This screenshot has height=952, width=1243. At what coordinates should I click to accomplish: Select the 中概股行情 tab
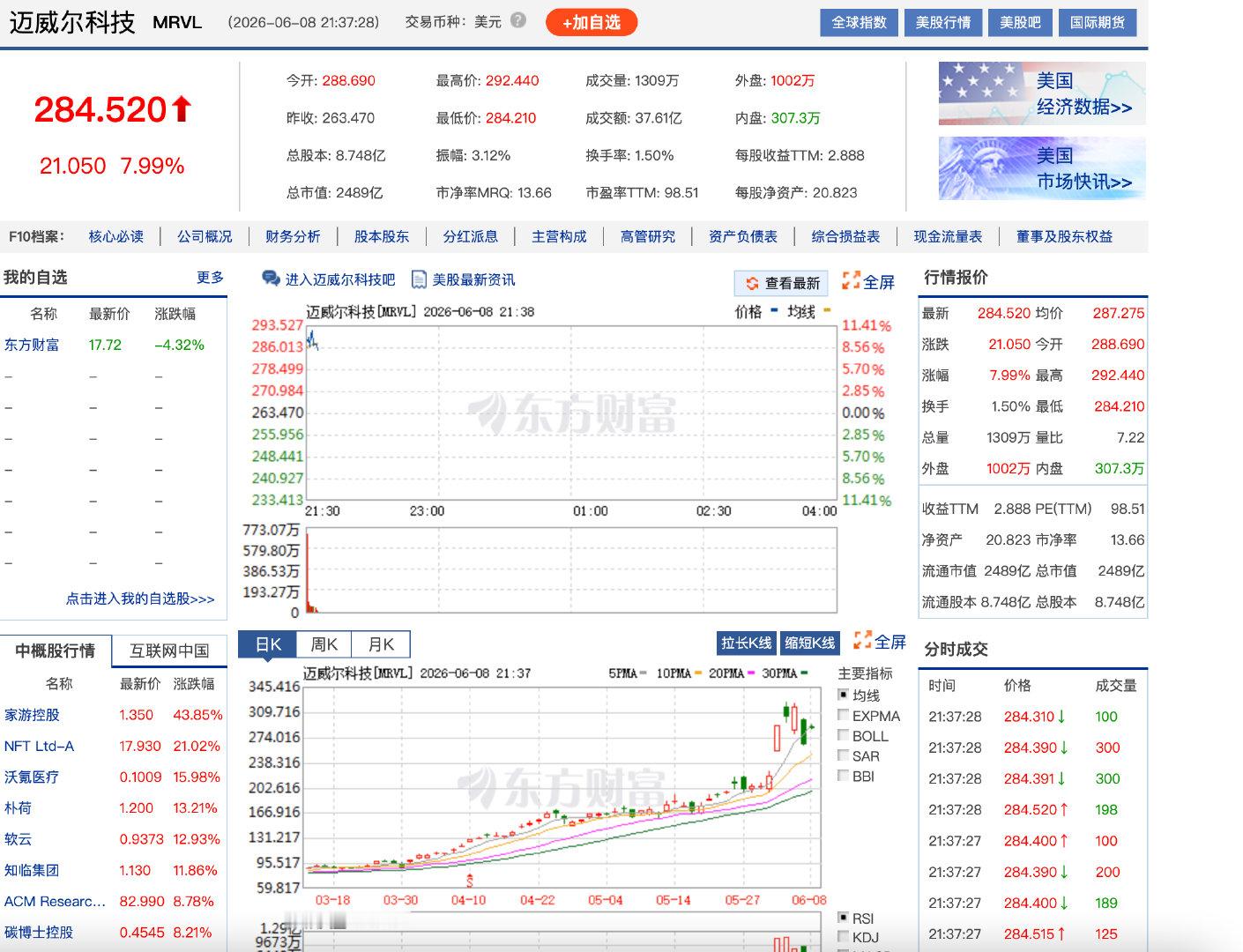coord(56,651)
